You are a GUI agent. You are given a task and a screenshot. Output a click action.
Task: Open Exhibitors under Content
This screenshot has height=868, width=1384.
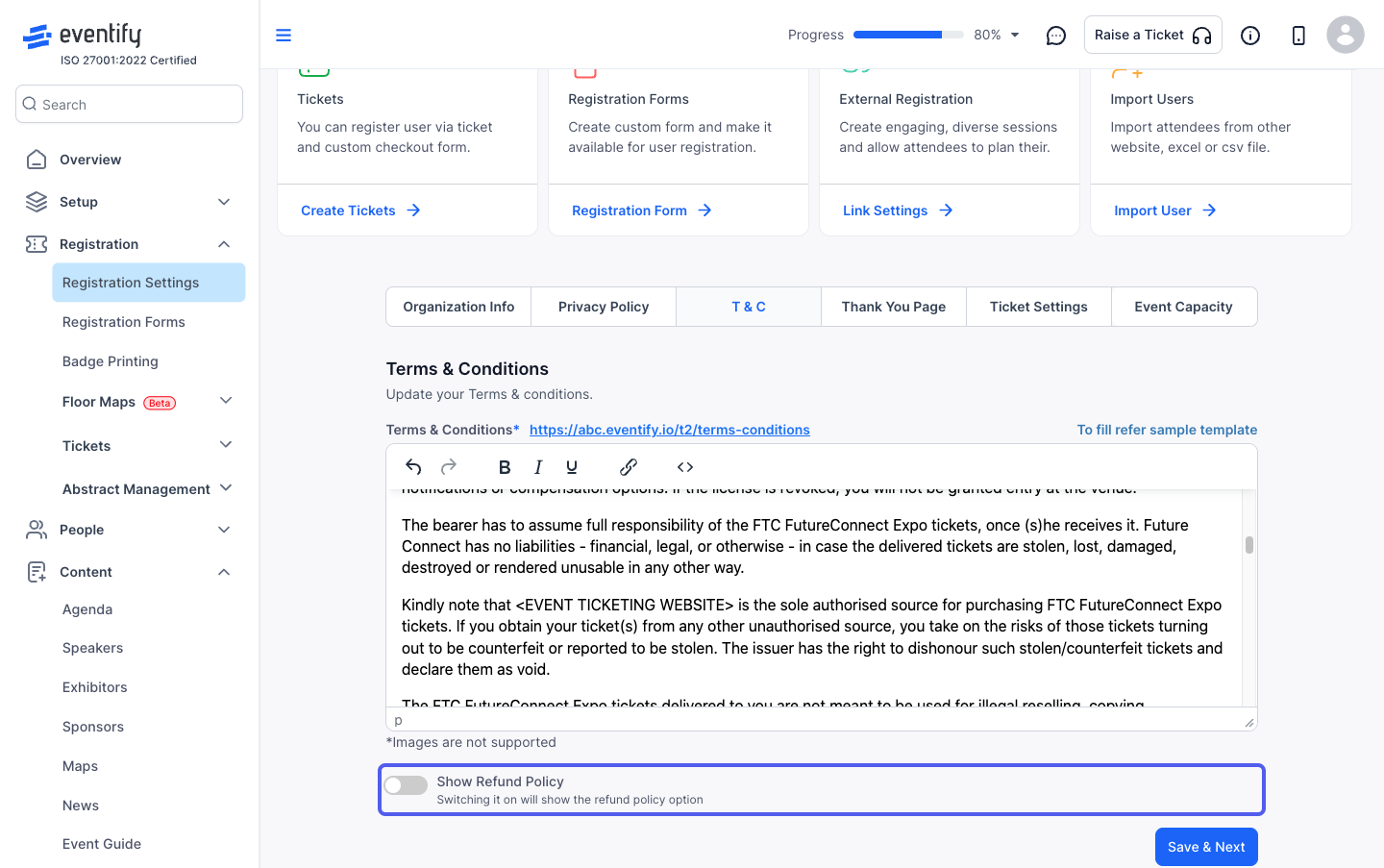(x=95, y=687)
